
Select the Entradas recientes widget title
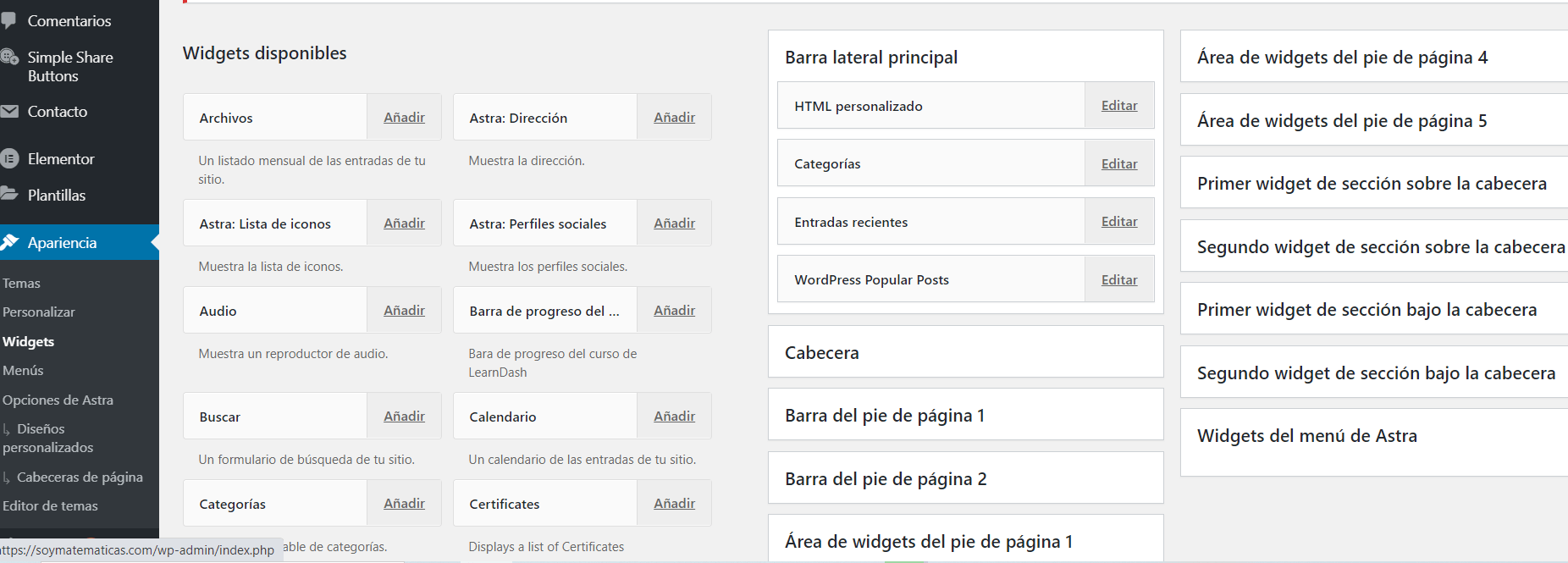click(x=851, y=222)
